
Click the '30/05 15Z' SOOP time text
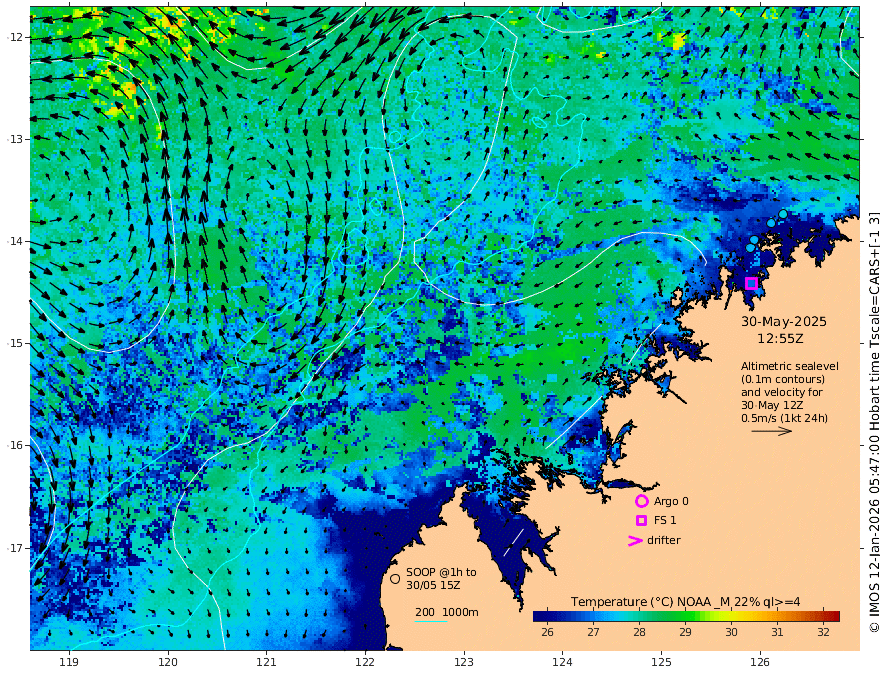click(x=433, y=585)
